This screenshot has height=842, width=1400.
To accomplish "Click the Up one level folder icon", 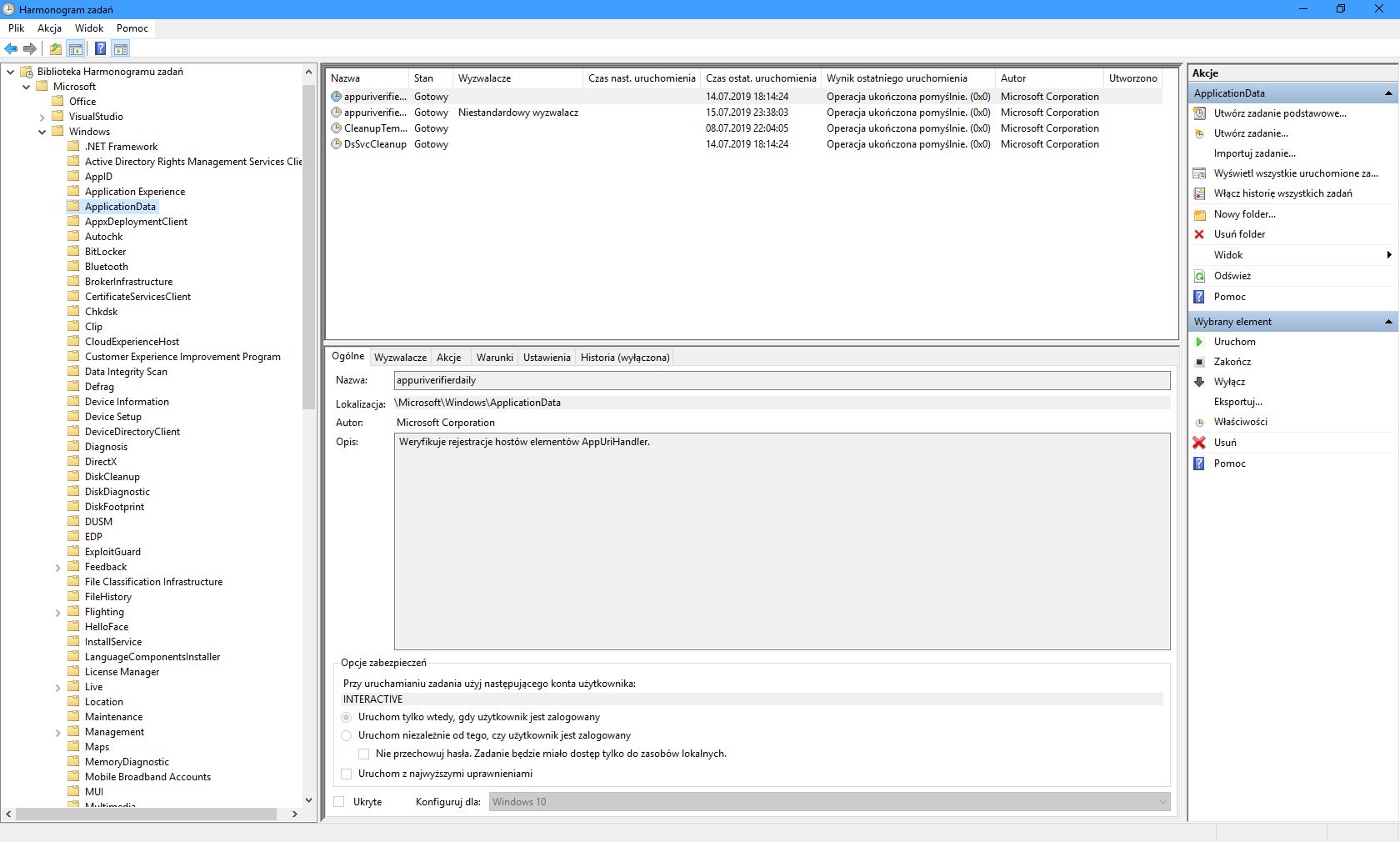I will (56, 49).
